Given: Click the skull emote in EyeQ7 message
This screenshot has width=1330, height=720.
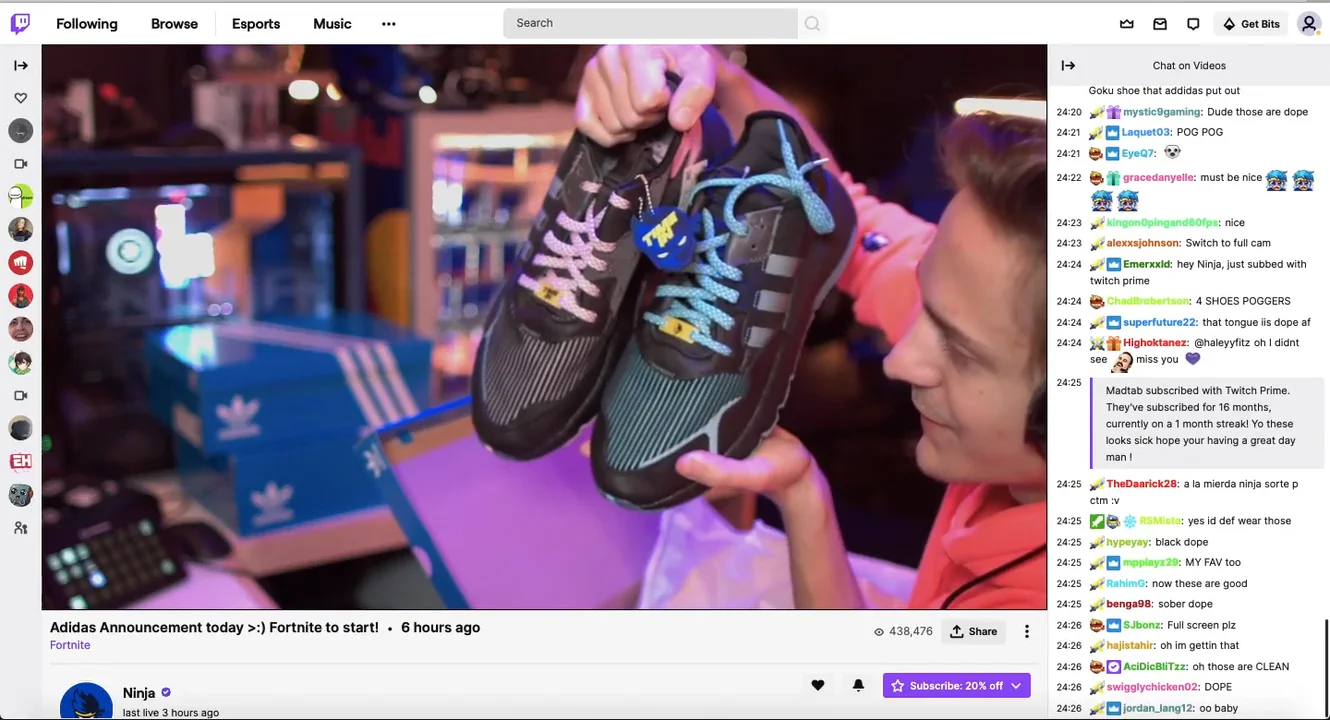Looking at the screenshot, I should pyautogui.click(x=1172, y=153).
